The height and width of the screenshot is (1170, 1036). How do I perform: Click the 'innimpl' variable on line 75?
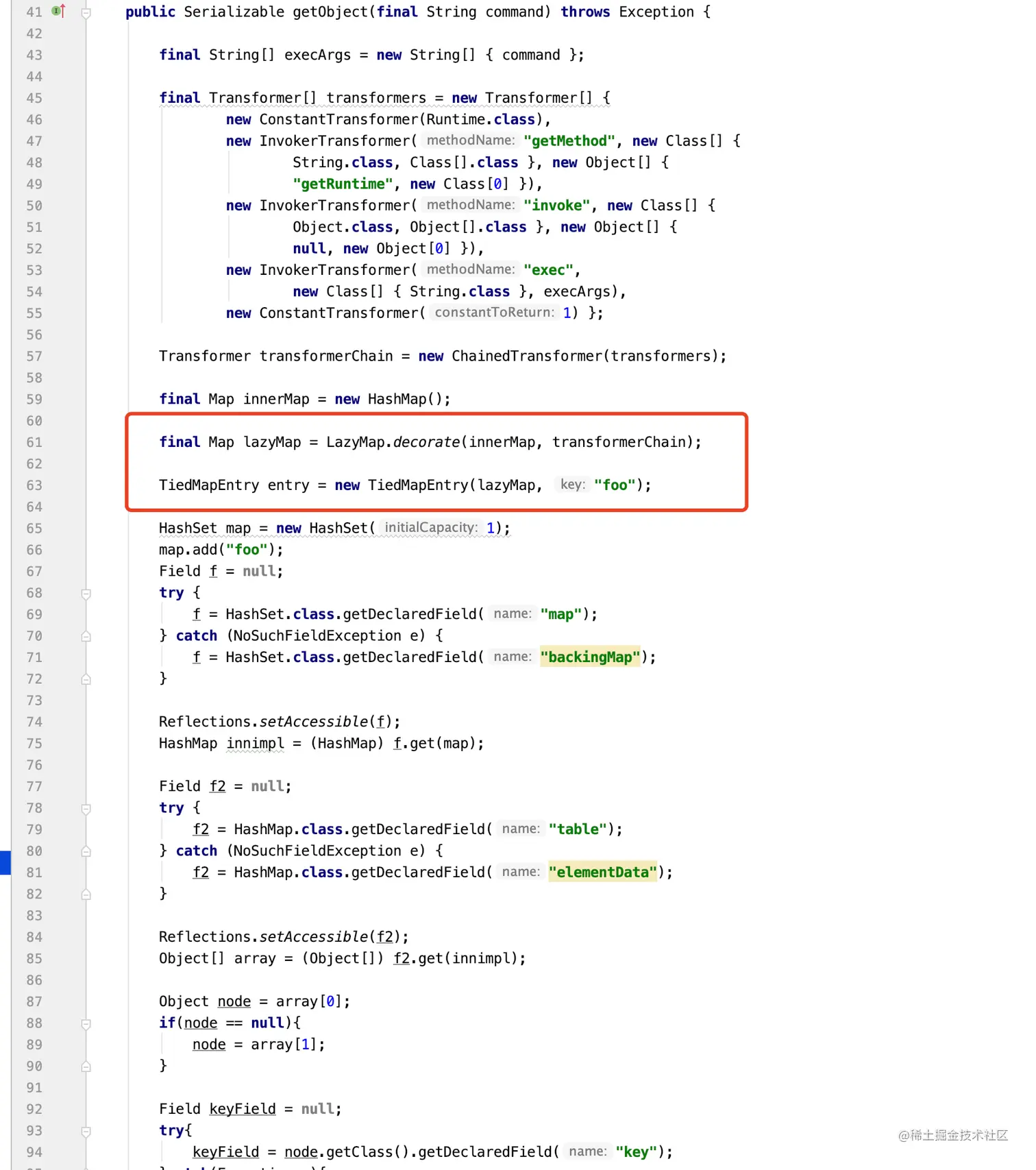(x=255, y=744)
